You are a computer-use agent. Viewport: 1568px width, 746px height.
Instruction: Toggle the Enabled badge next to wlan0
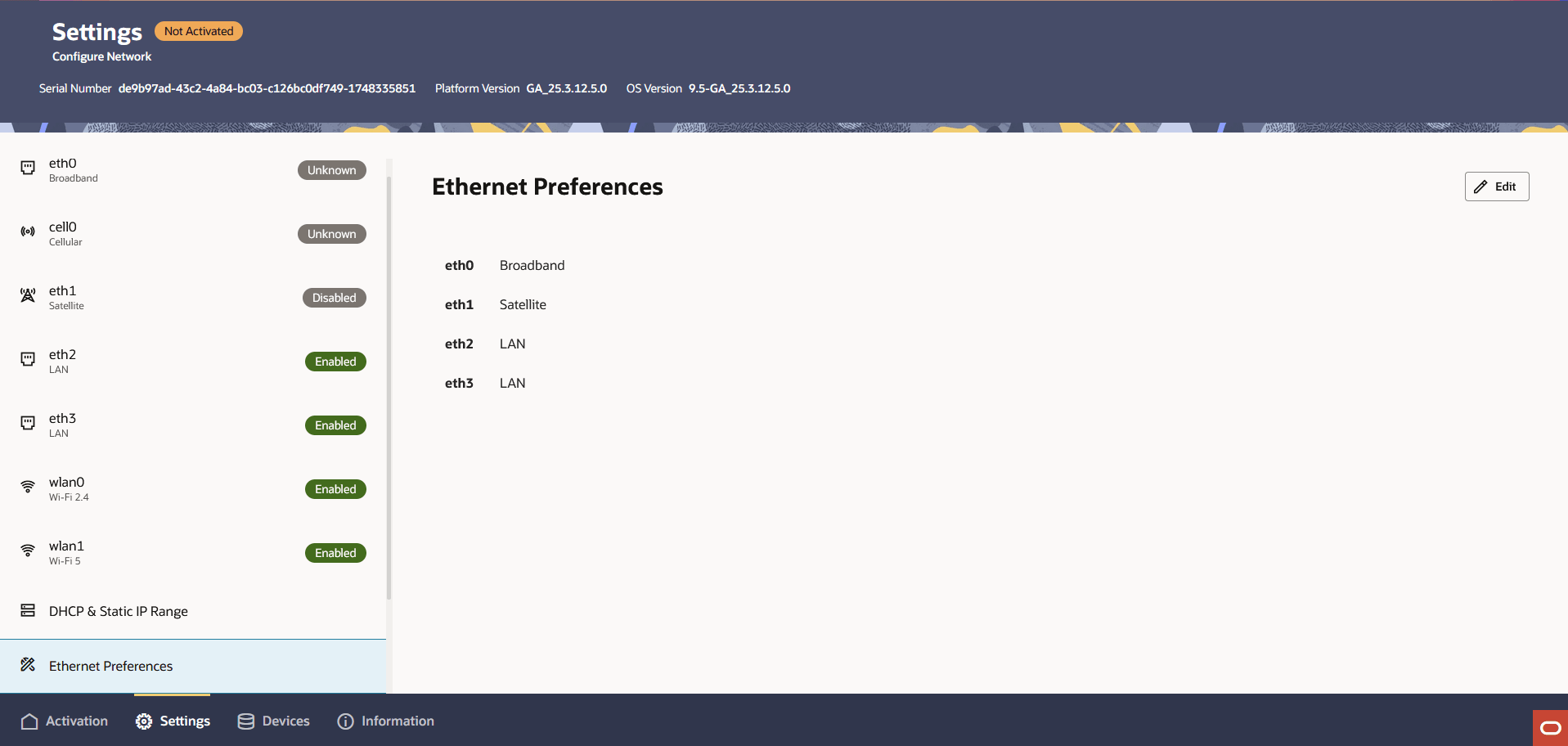pyautogui.click(x=335, y=488)
